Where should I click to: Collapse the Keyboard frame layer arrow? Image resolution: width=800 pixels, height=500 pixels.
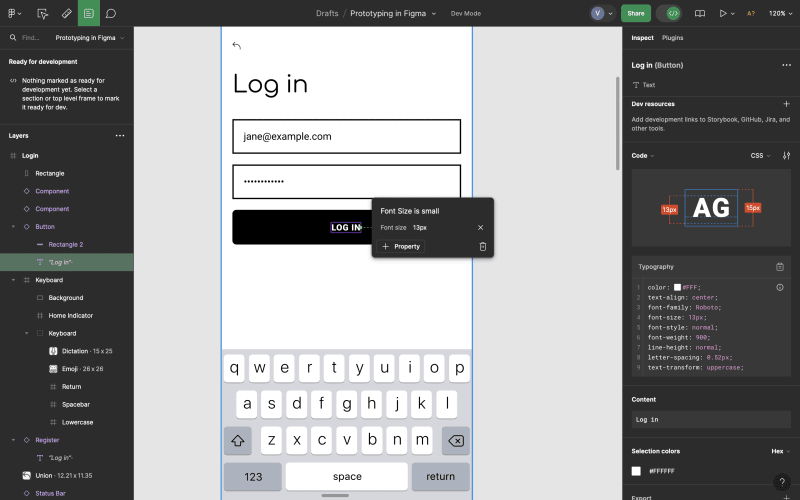[13, 280]
